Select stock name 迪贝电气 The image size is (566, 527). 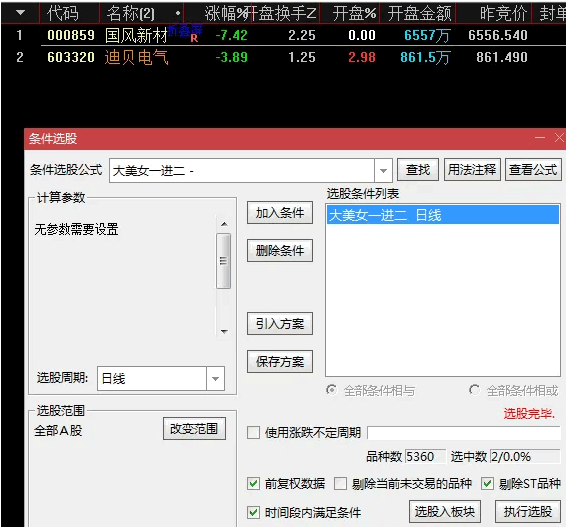(136, 57)
